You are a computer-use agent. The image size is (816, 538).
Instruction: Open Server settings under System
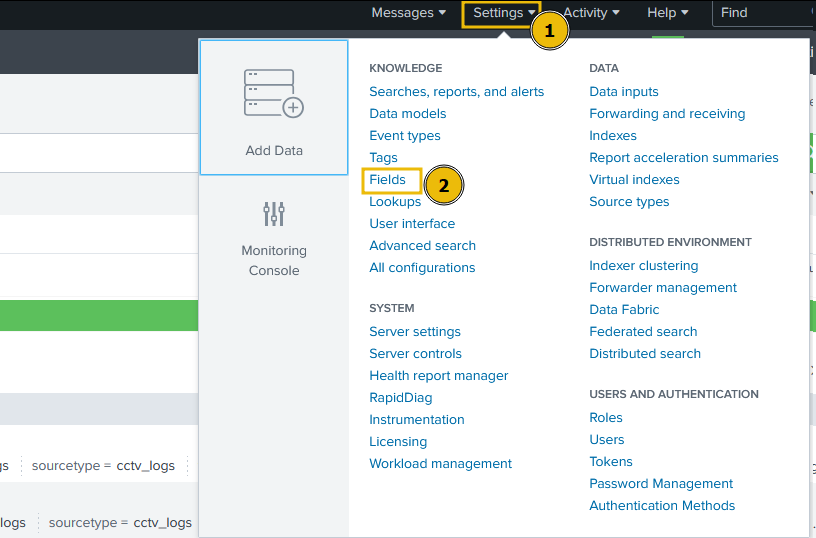415,332
